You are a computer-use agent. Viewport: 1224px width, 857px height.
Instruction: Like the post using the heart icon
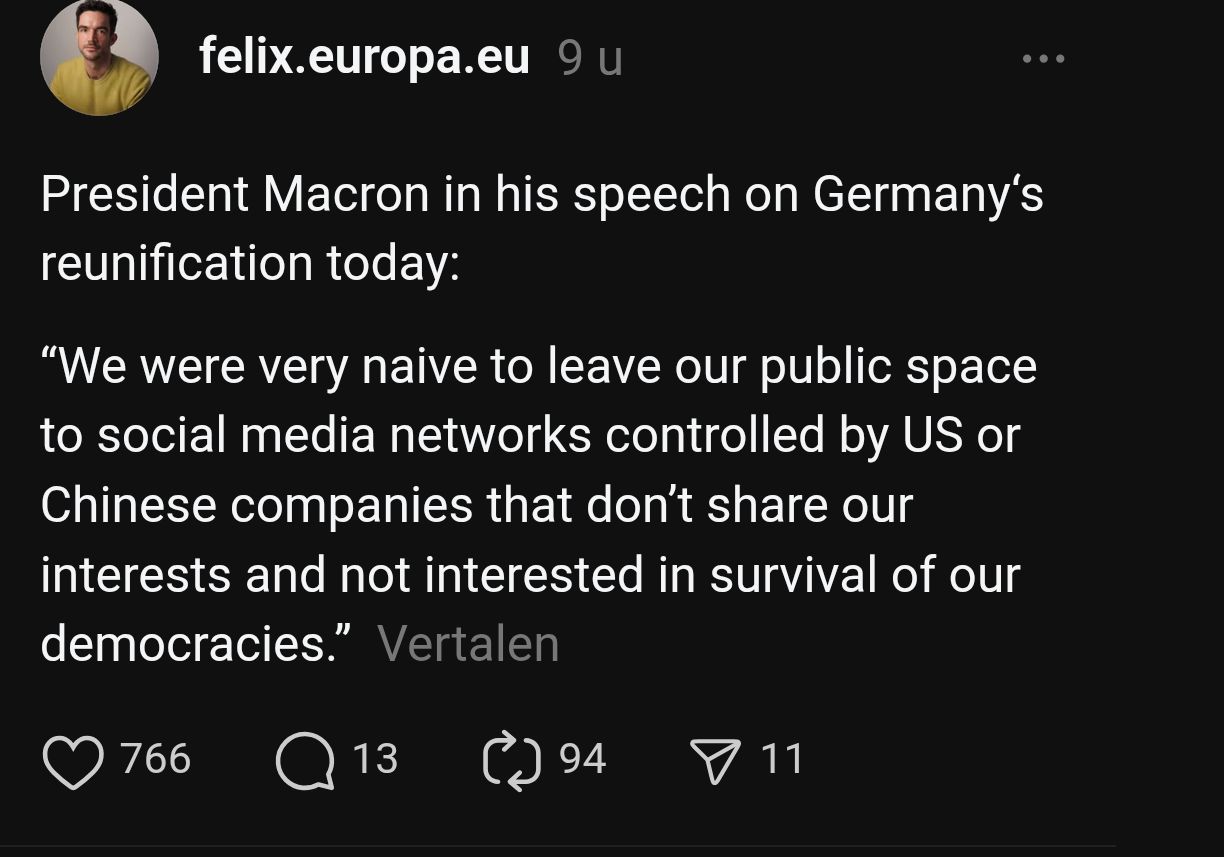(x=74, y=760)
